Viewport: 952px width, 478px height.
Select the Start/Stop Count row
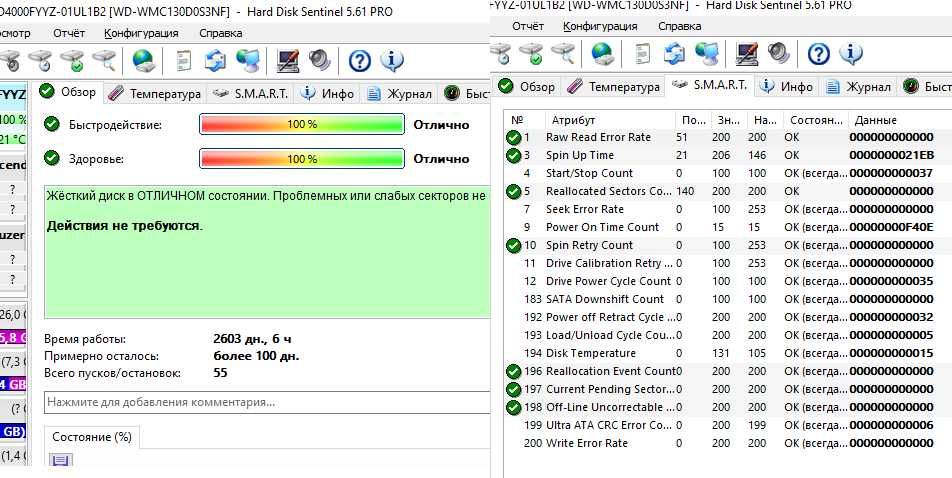[x=727, y=173]
